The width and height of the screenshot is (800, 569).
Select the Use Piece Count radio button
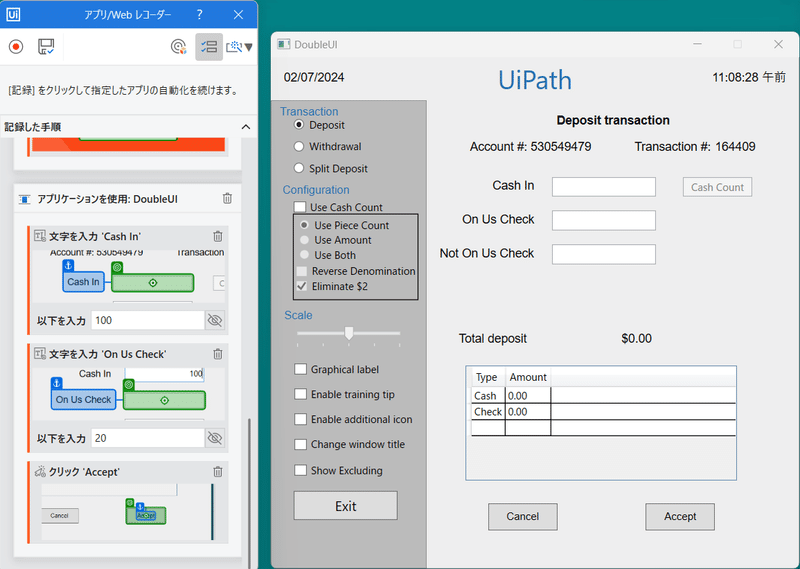305,225
